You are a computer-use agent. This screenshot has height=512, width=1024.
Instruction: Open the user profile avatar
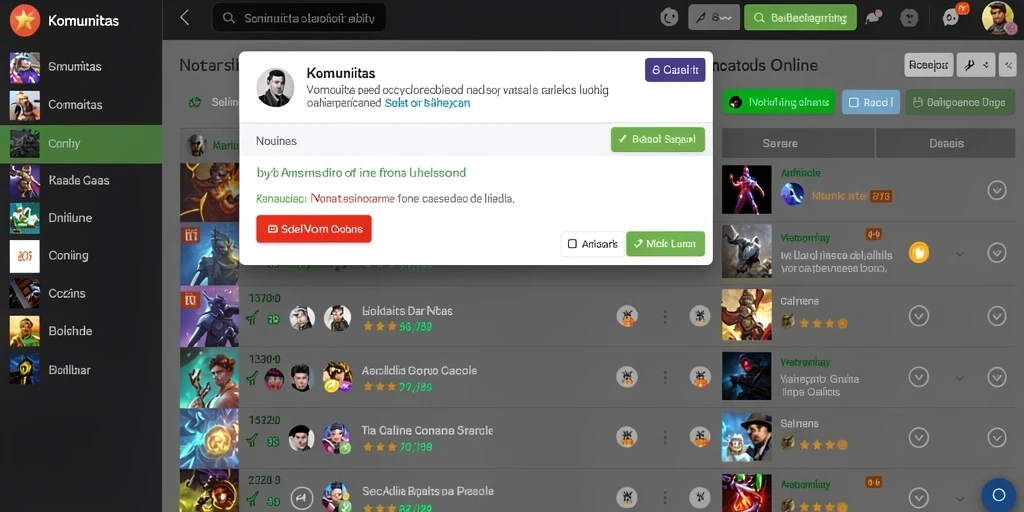coord(997,18)
